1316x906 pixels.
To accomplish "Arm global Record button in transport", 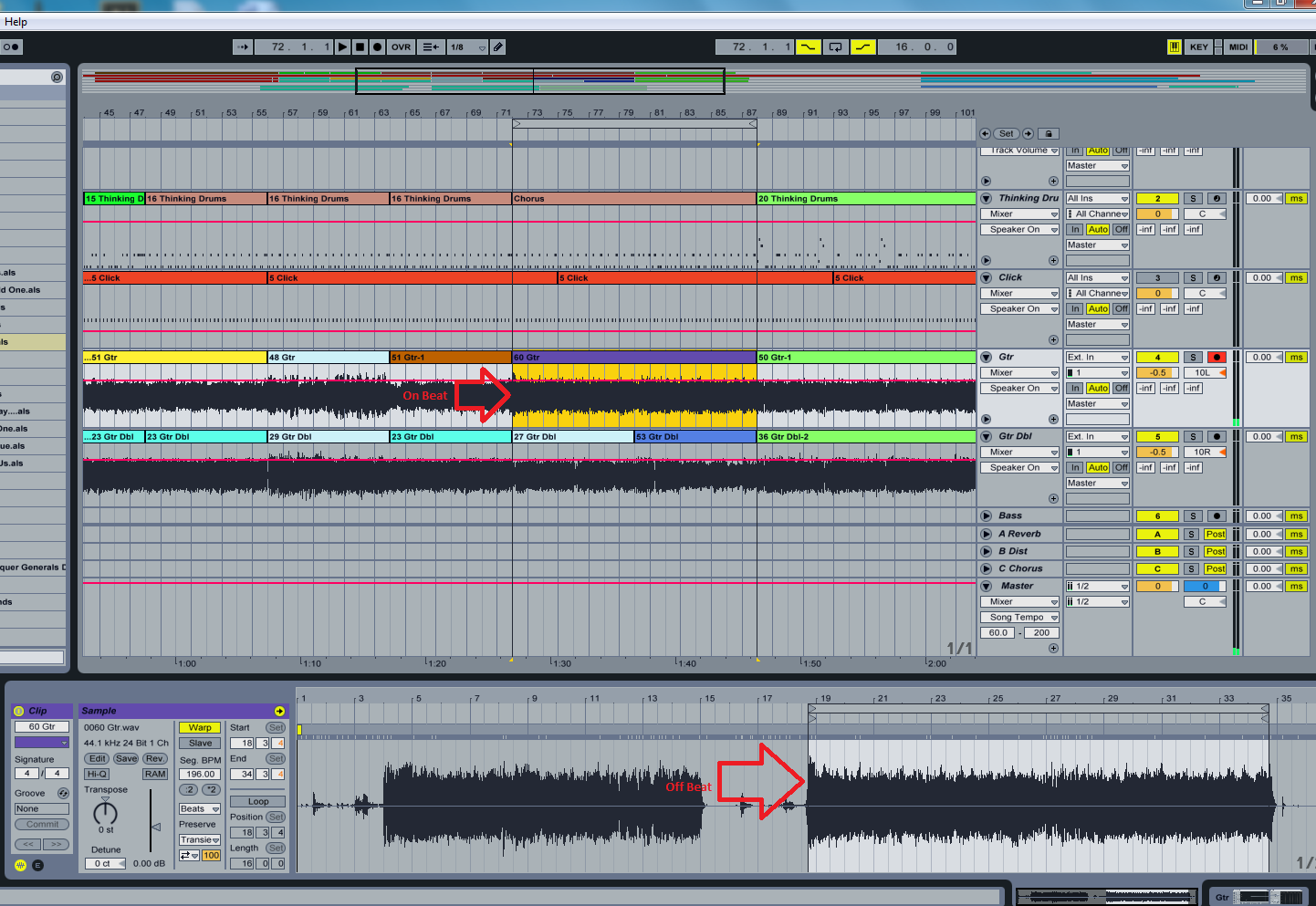I will click(377, 47).
